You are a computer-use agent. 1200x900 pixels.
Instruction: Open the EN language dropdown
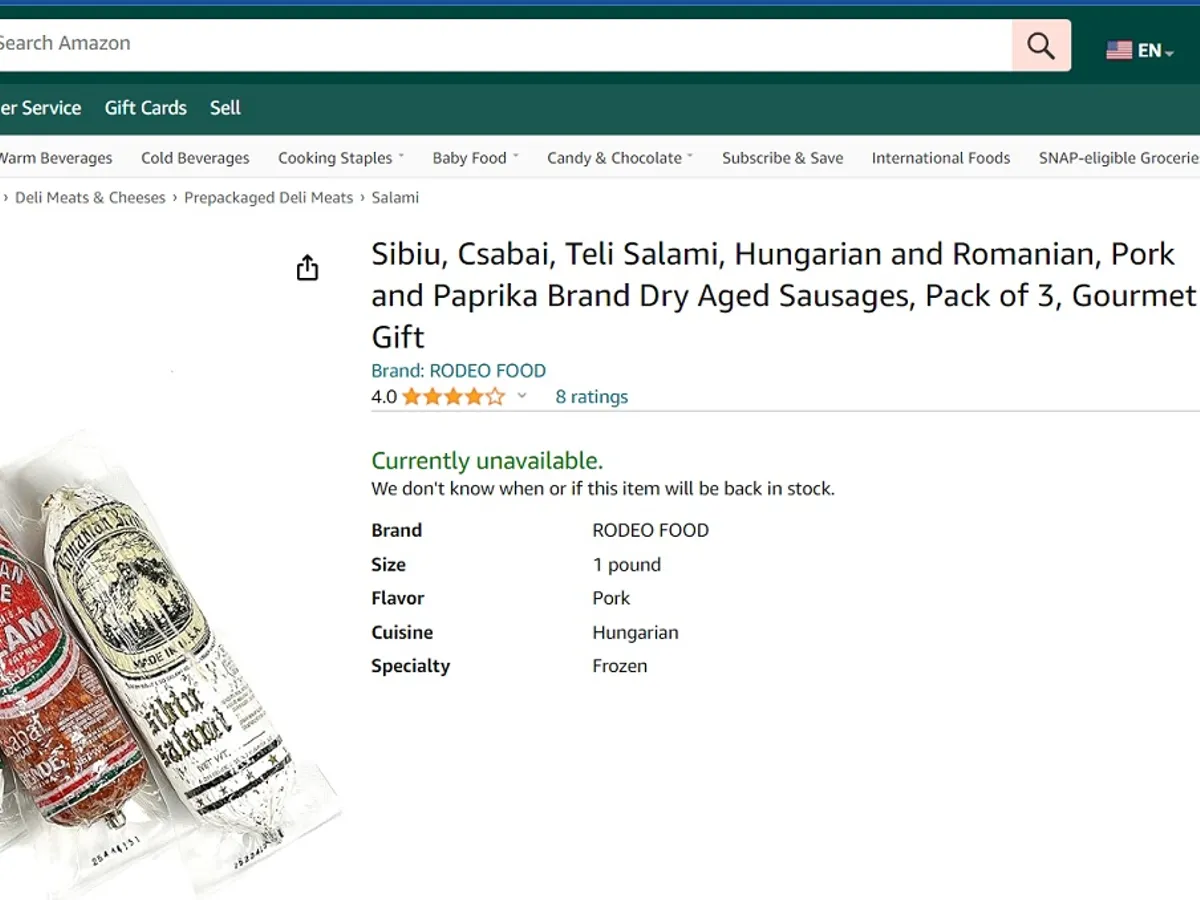(1155, 51)
